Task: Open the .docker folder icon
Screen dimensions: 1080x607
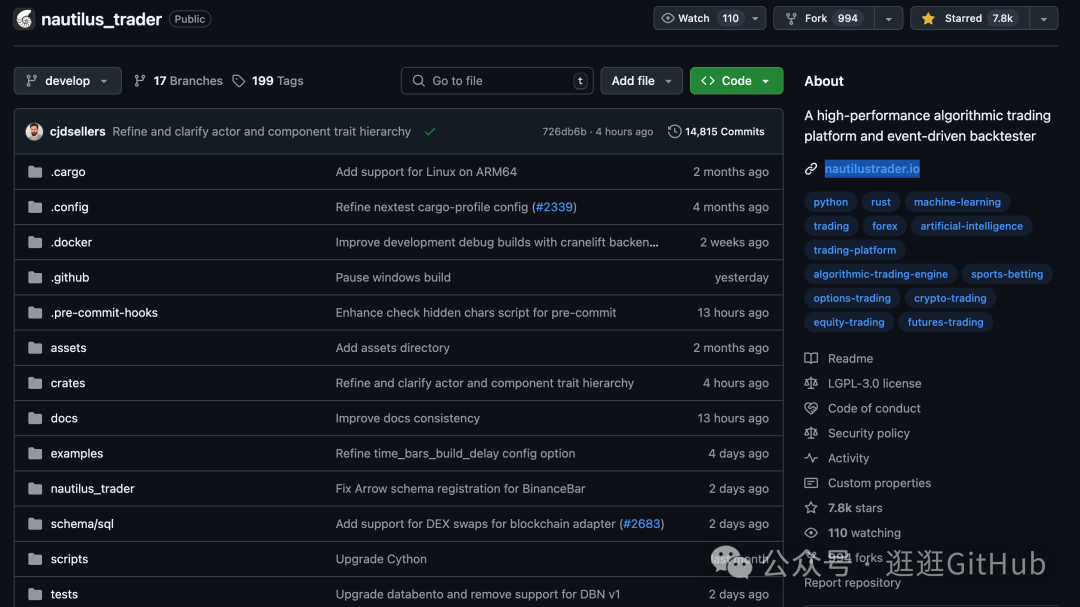Action: tap(35, 242)
